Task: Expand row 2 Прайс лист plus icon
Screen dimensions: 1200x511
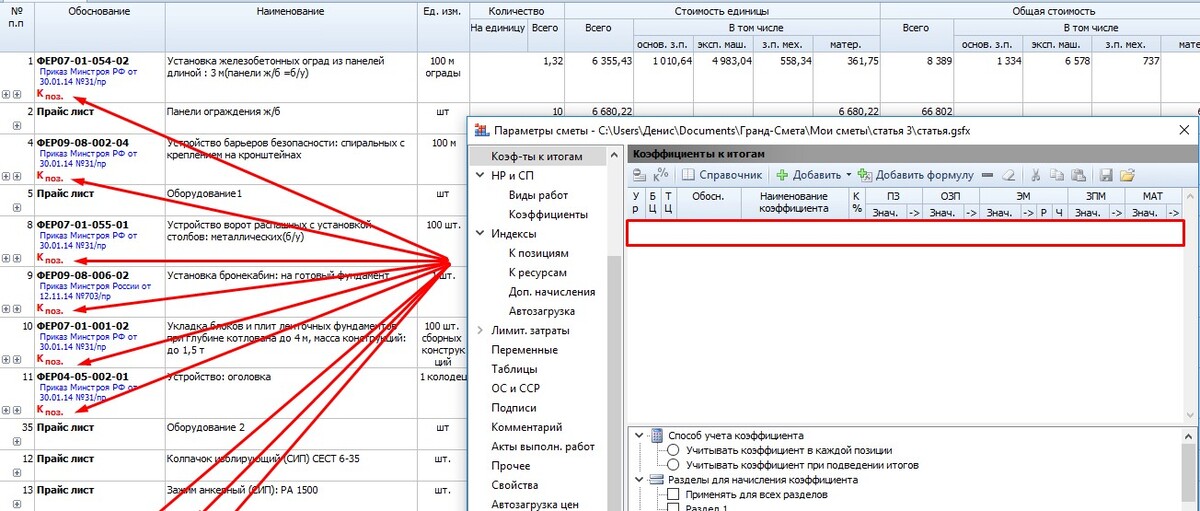Action: click(x=17, y=124)
